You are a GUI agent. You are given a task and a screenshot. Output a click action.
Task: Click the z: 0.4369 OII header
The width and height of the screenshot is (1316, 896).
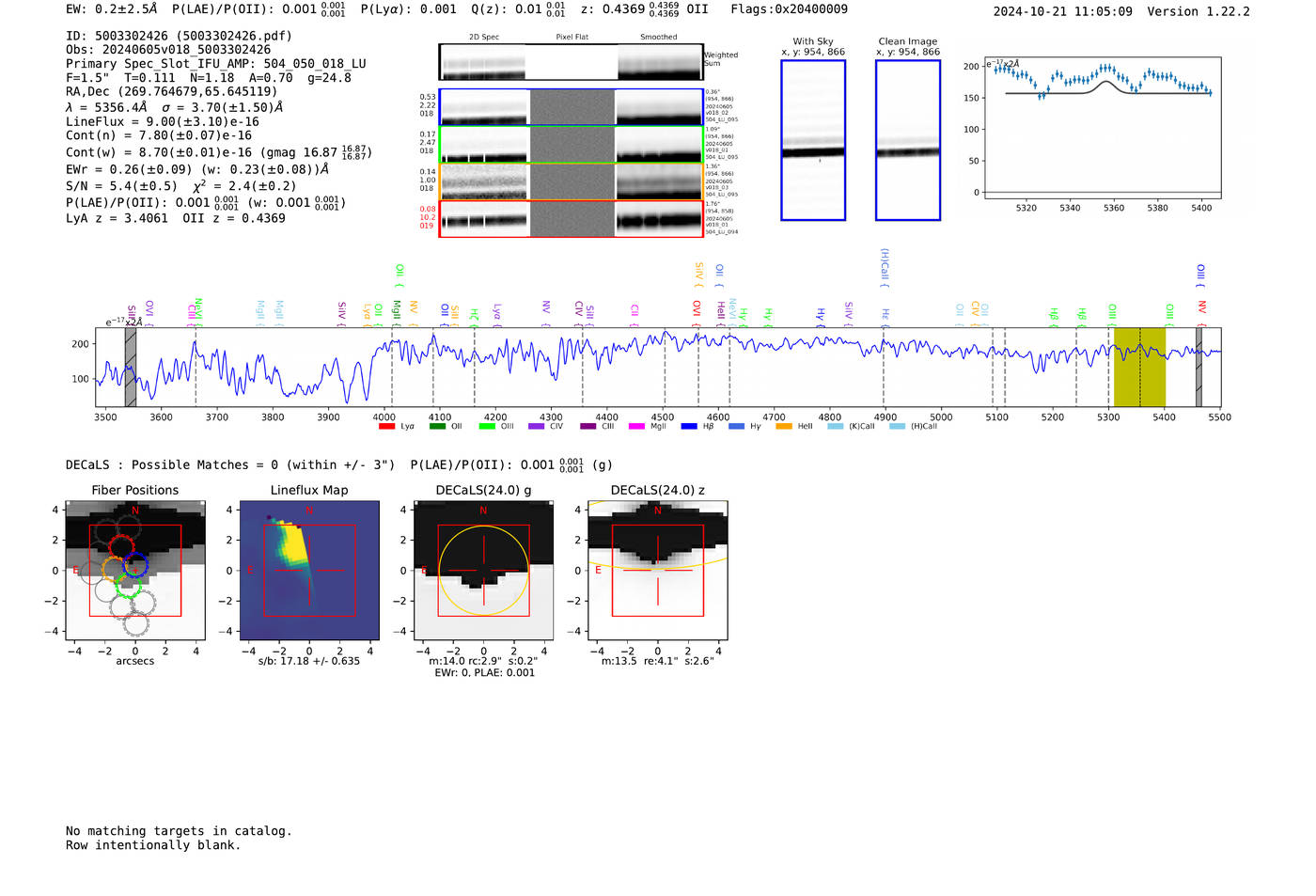(x=644, y=9)
